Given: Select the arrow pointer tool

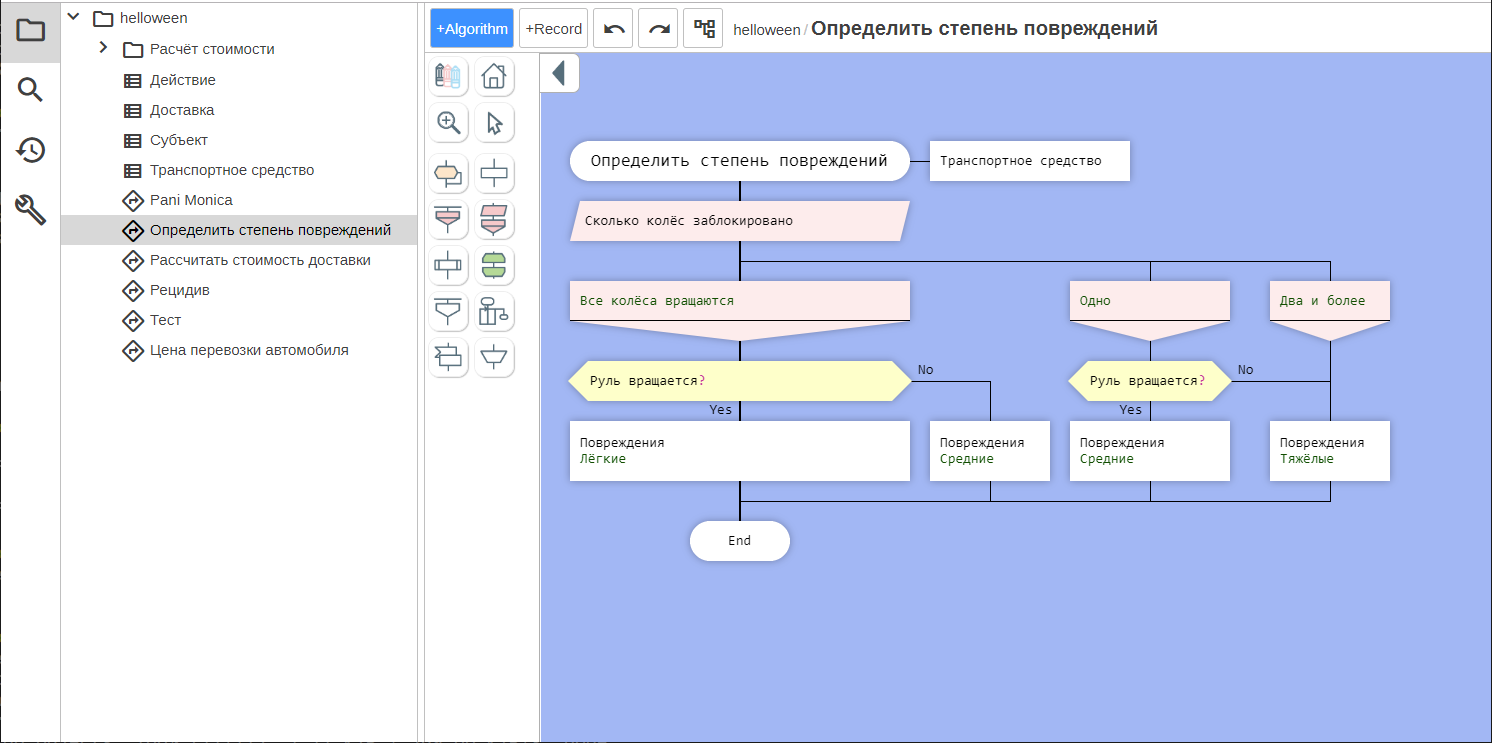Looking at the screenshot, I should 494,123.
